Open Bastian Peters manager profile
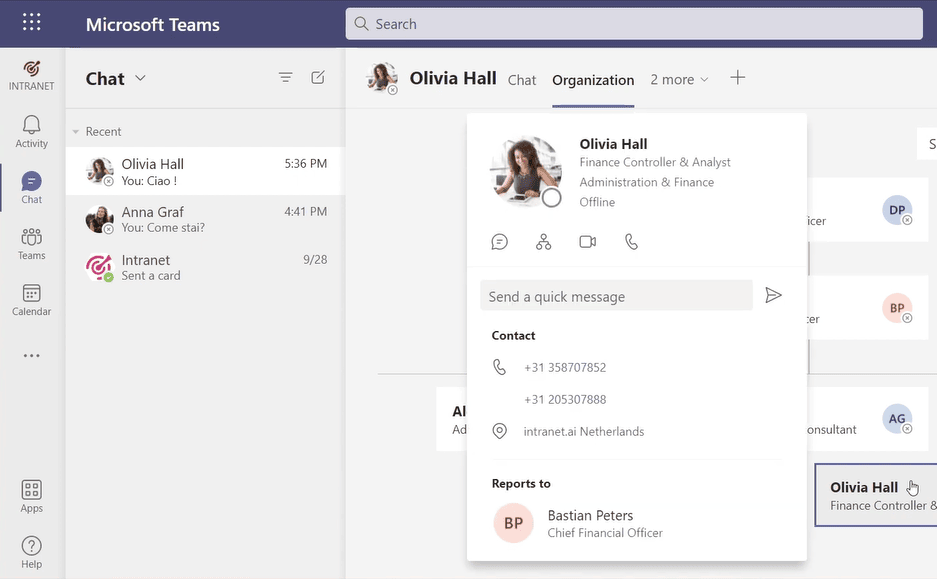937x579 pixels. point(590,523)
